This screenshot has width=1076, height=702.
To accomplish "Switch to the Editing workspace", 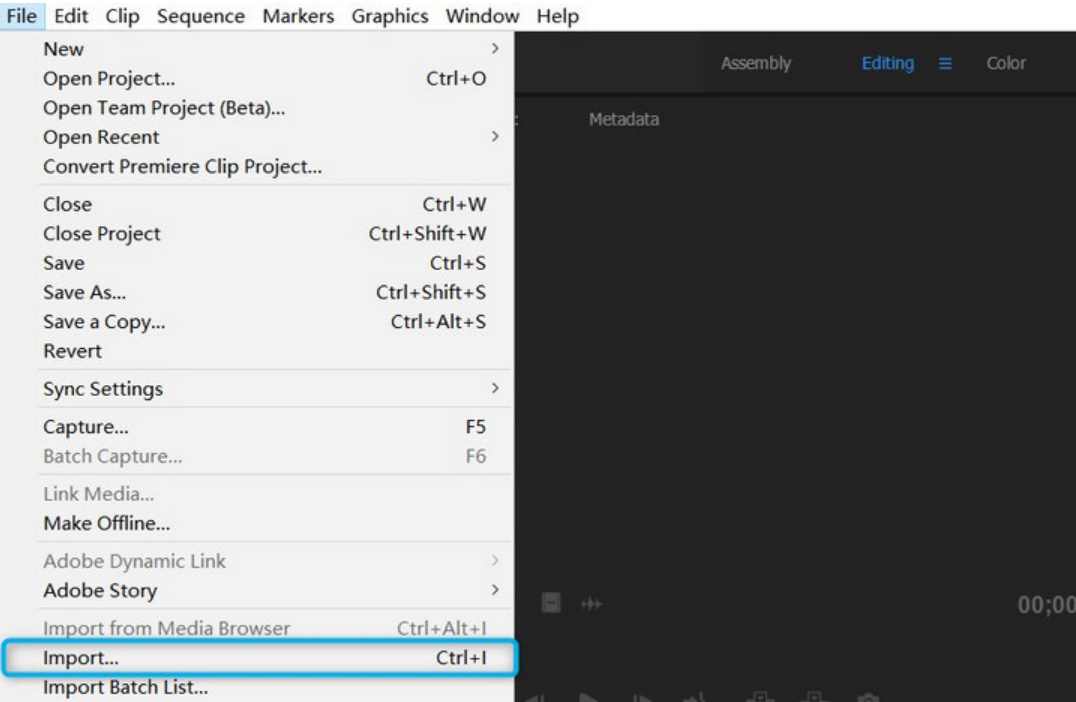I will pos(887,63).
